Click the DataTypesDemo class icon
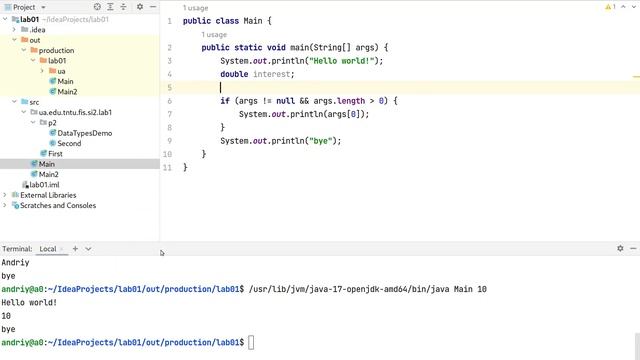Image resolution: width=640 pixels, height=360 pixels. [53, 133]
